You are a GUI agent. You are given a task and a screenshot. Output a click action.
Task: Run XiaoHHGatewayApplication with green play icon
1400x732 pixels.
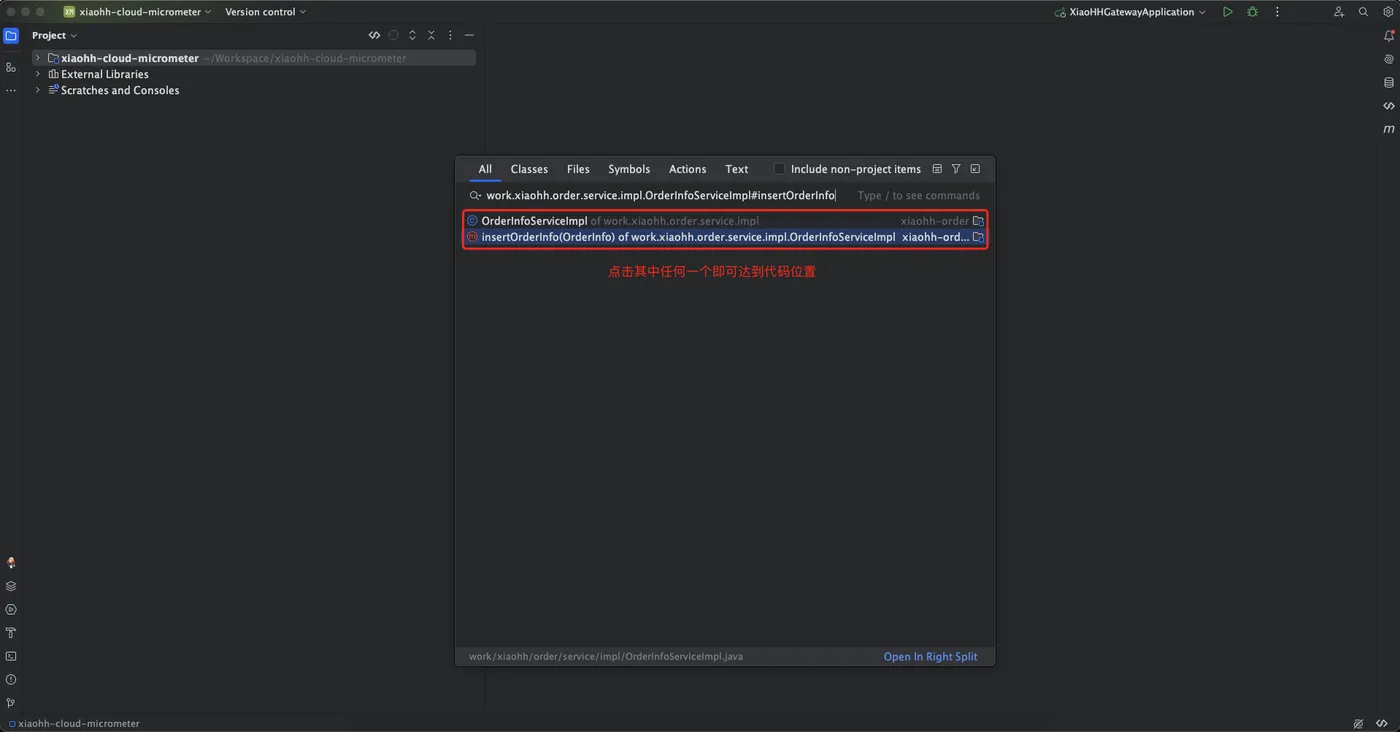pyautogui.click(x=1227, y=12)
